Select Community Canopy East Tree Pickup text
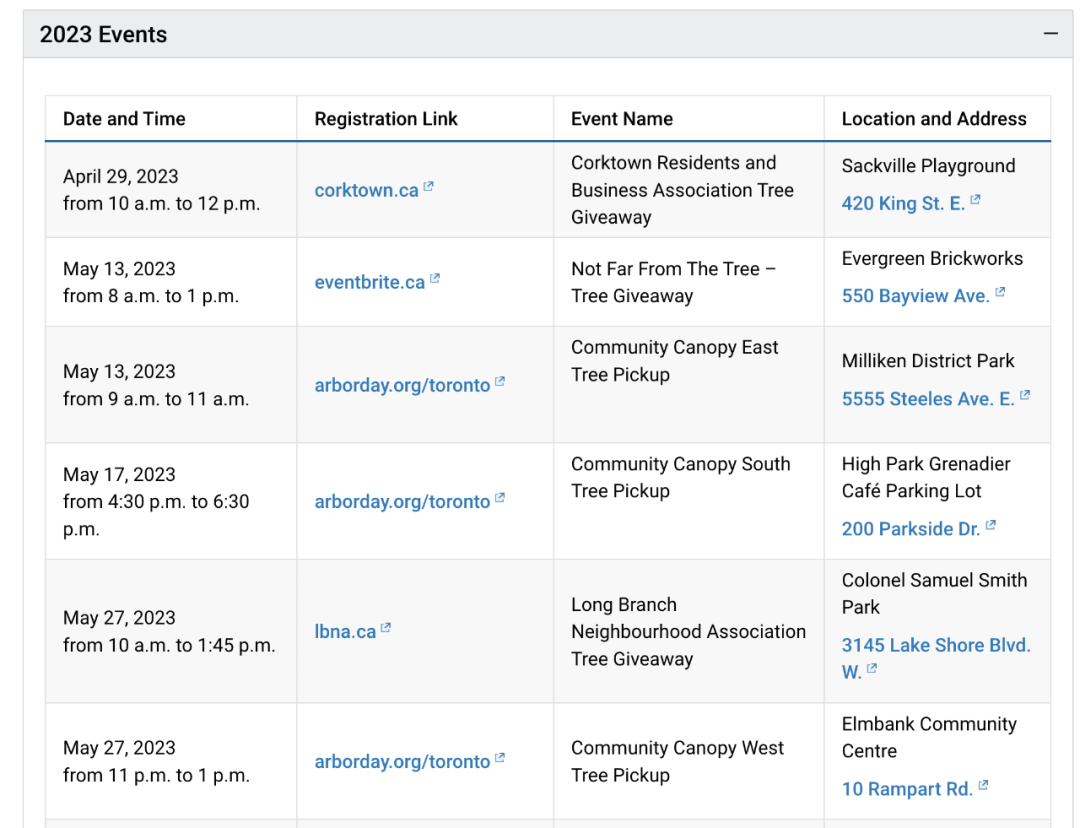The image size is (1080, 828). (x=674, y=361)
